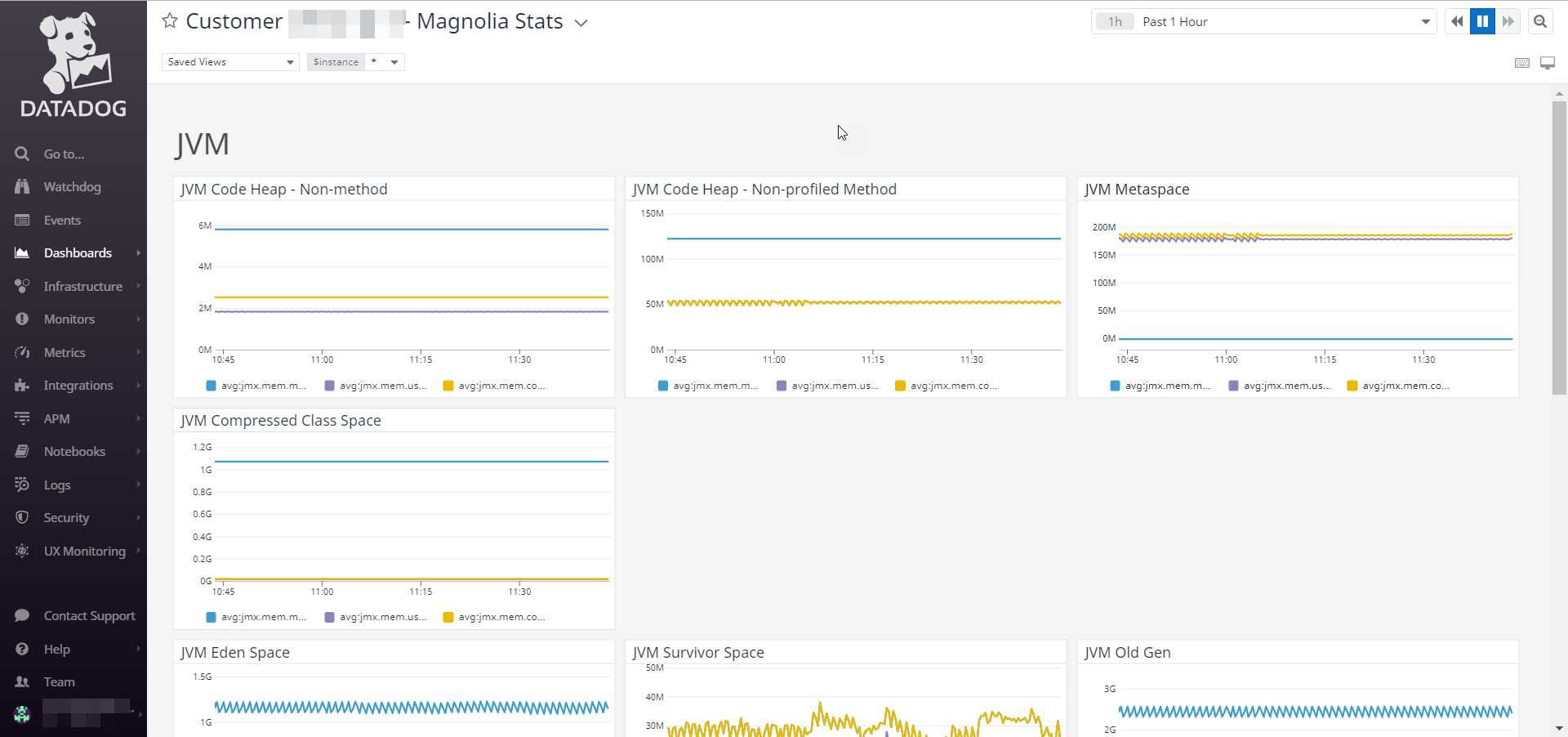Click the Notebooks icon

22,452
